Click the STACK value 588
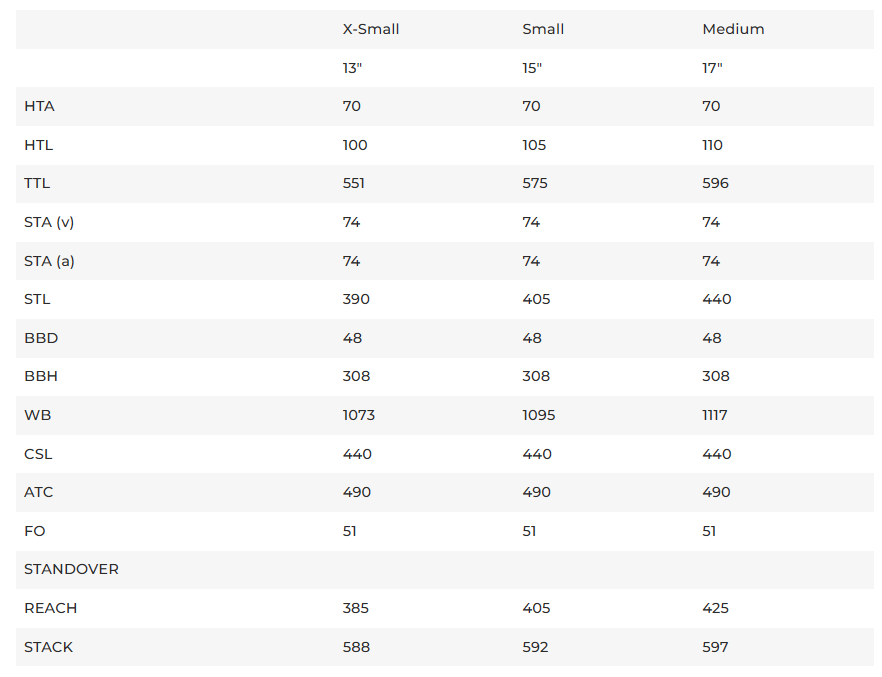 tap(356, 647)
